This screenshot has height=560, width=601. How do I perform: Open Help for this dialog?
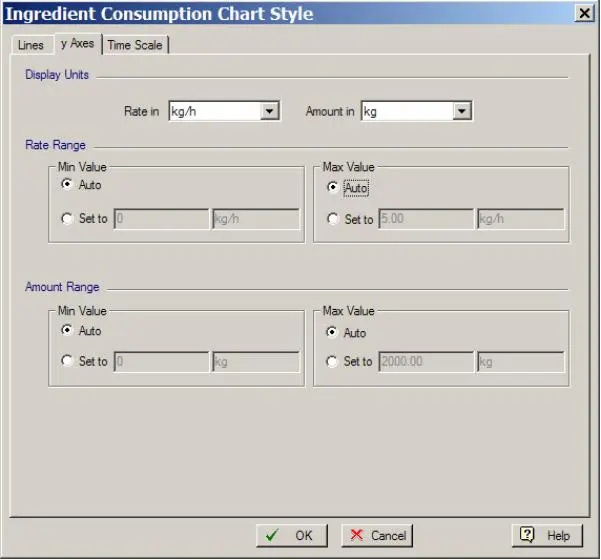(x=546, y=535)
